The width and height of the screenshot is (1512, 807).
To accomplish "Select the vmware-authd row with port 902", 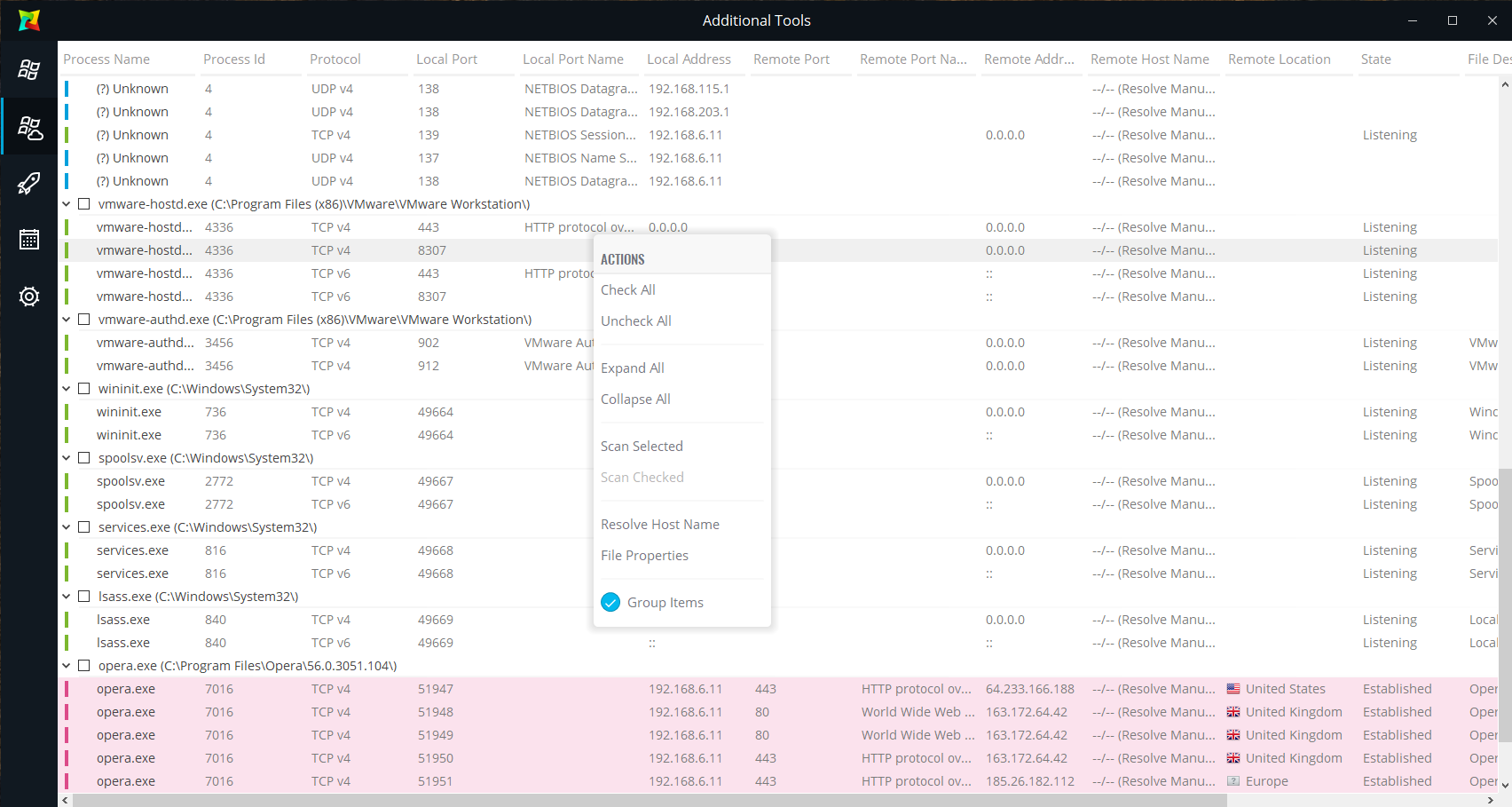I will (x=778, y=343).
